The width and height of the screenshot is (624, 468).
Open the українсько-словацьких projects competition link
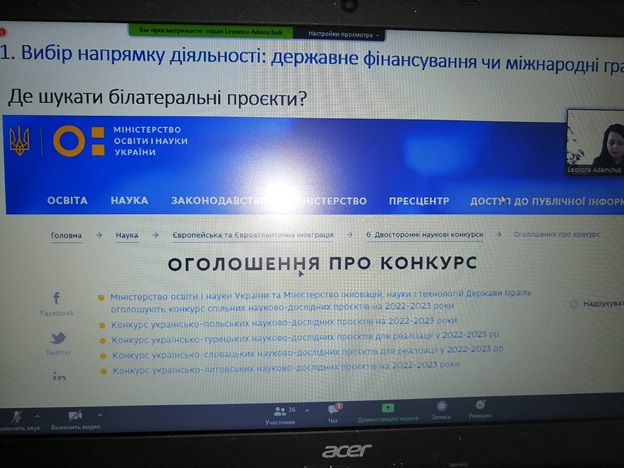tap(308, 352)
